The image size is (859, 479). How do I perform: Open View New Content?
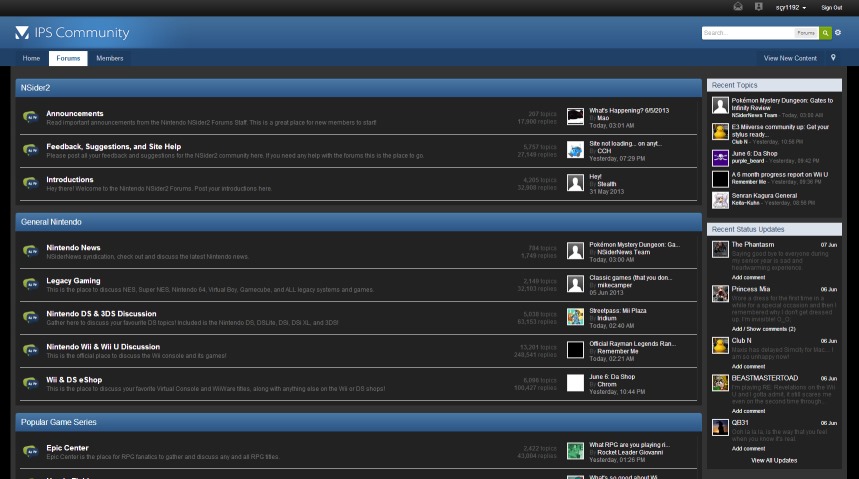click(790, 58)
